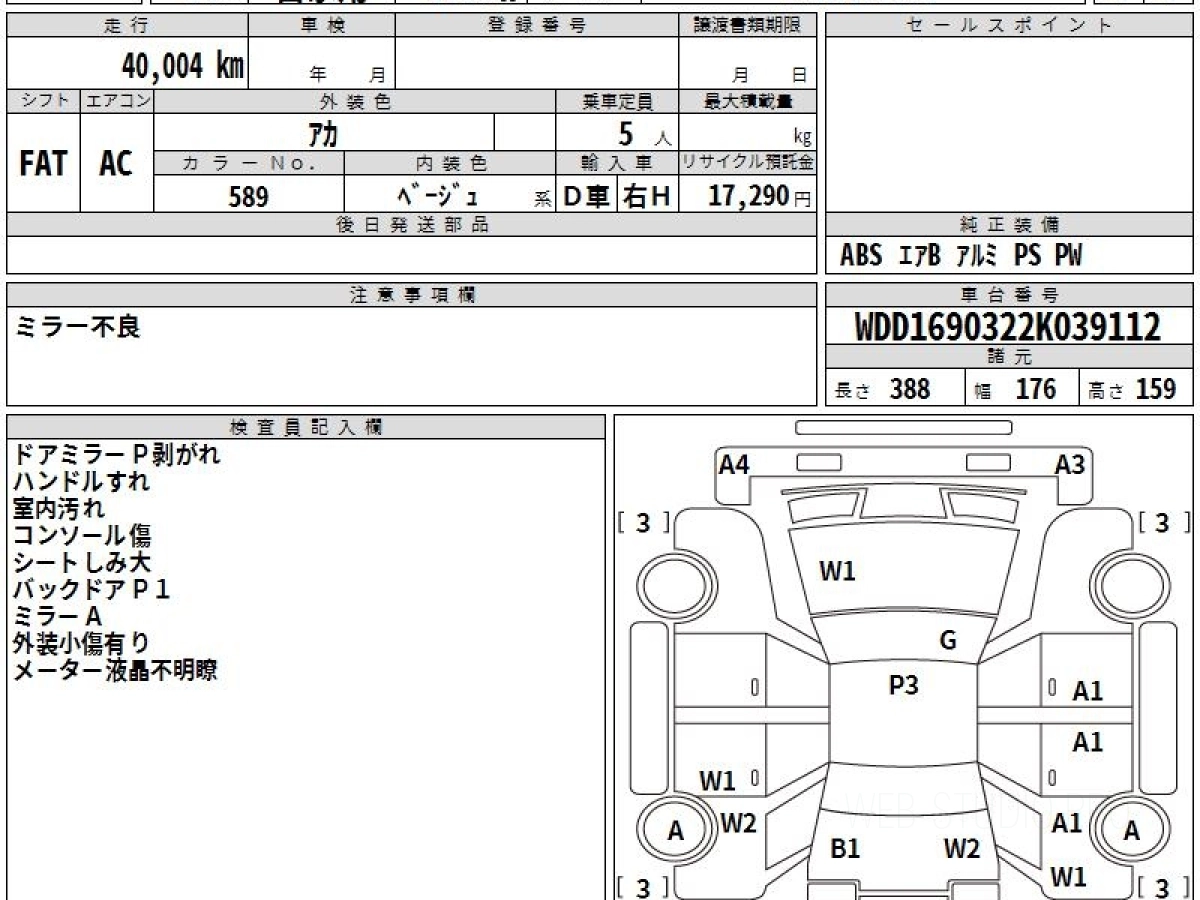Click the 外装色 header
This screenshot has width=1200, height=900.
coord(355,101)
